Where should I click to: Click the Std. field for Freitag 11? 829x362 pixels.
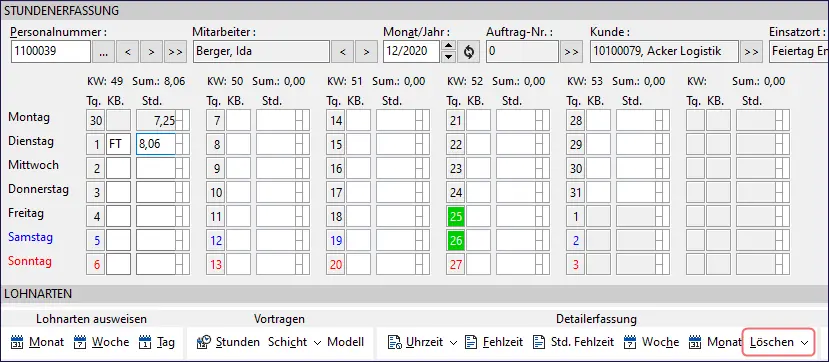coord(276,216)
